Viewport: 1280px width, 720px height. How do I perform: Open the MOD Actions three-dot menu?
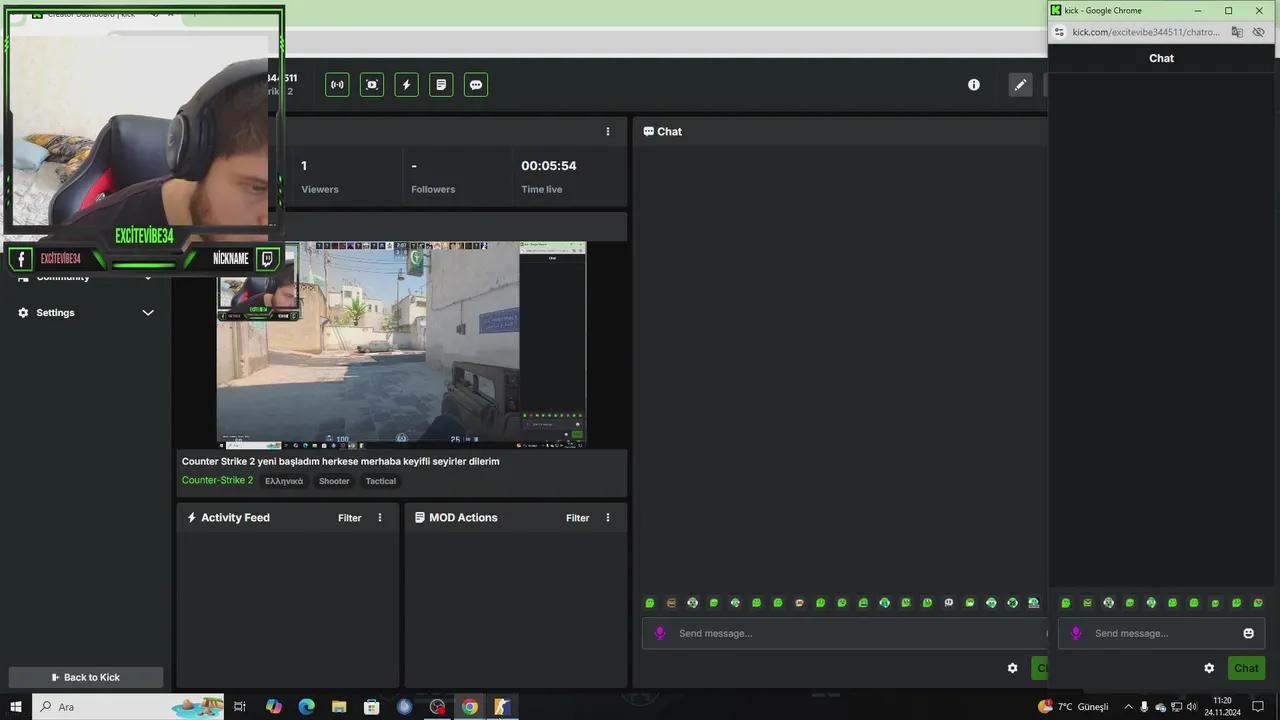click(607, 517)
